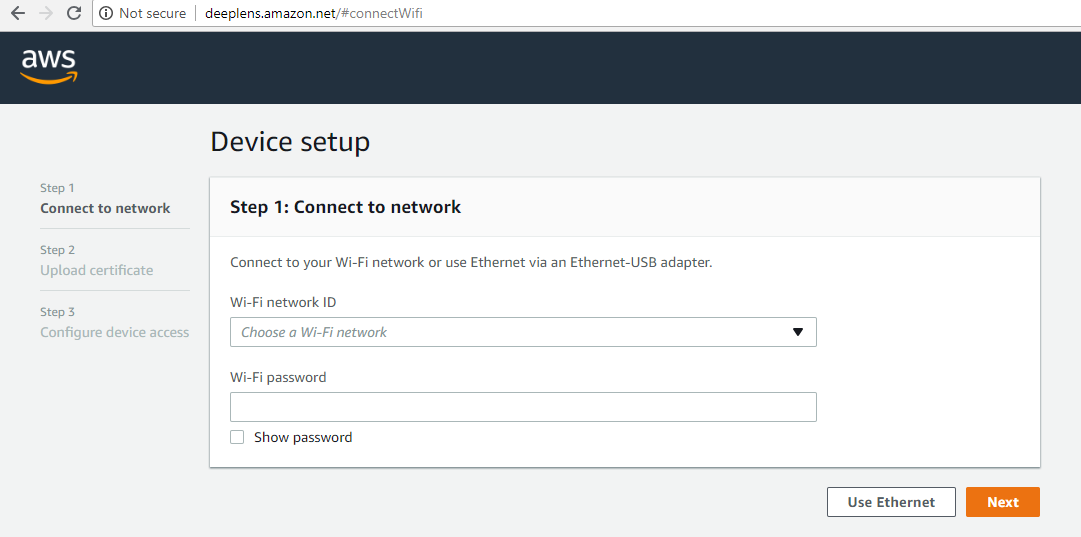Viewport: 1081px width, 537px height.
Task: Focus the Wi-Fi password field
Action: point(522,407)
